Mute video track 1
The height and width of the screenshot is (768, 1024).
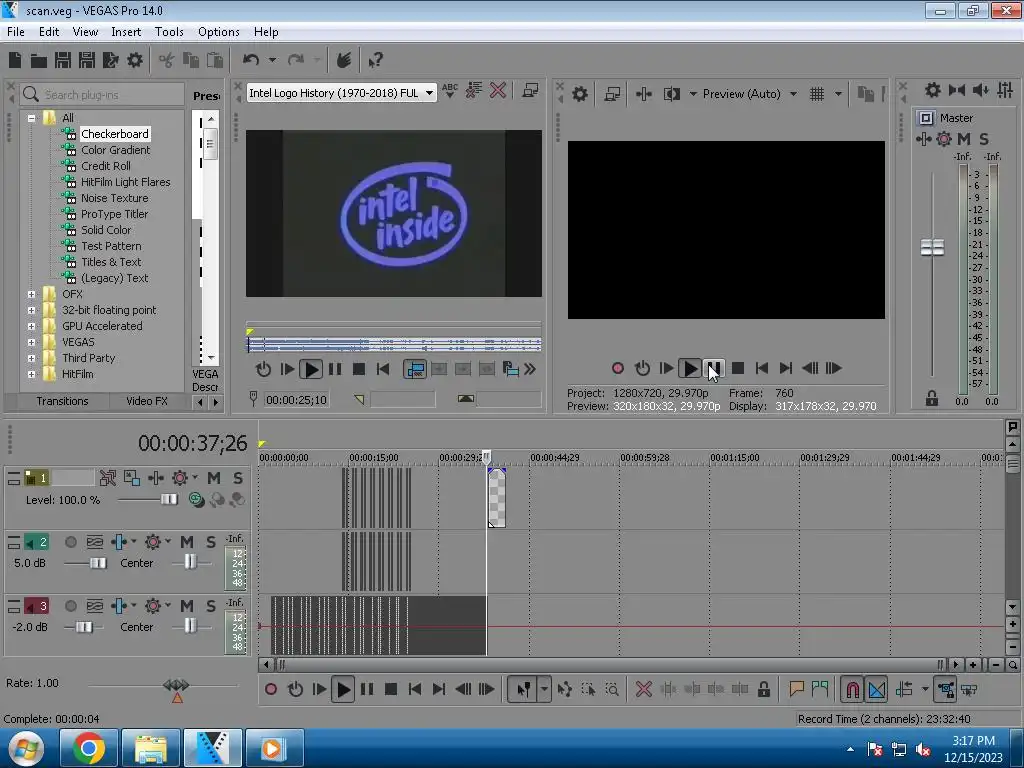214,478
